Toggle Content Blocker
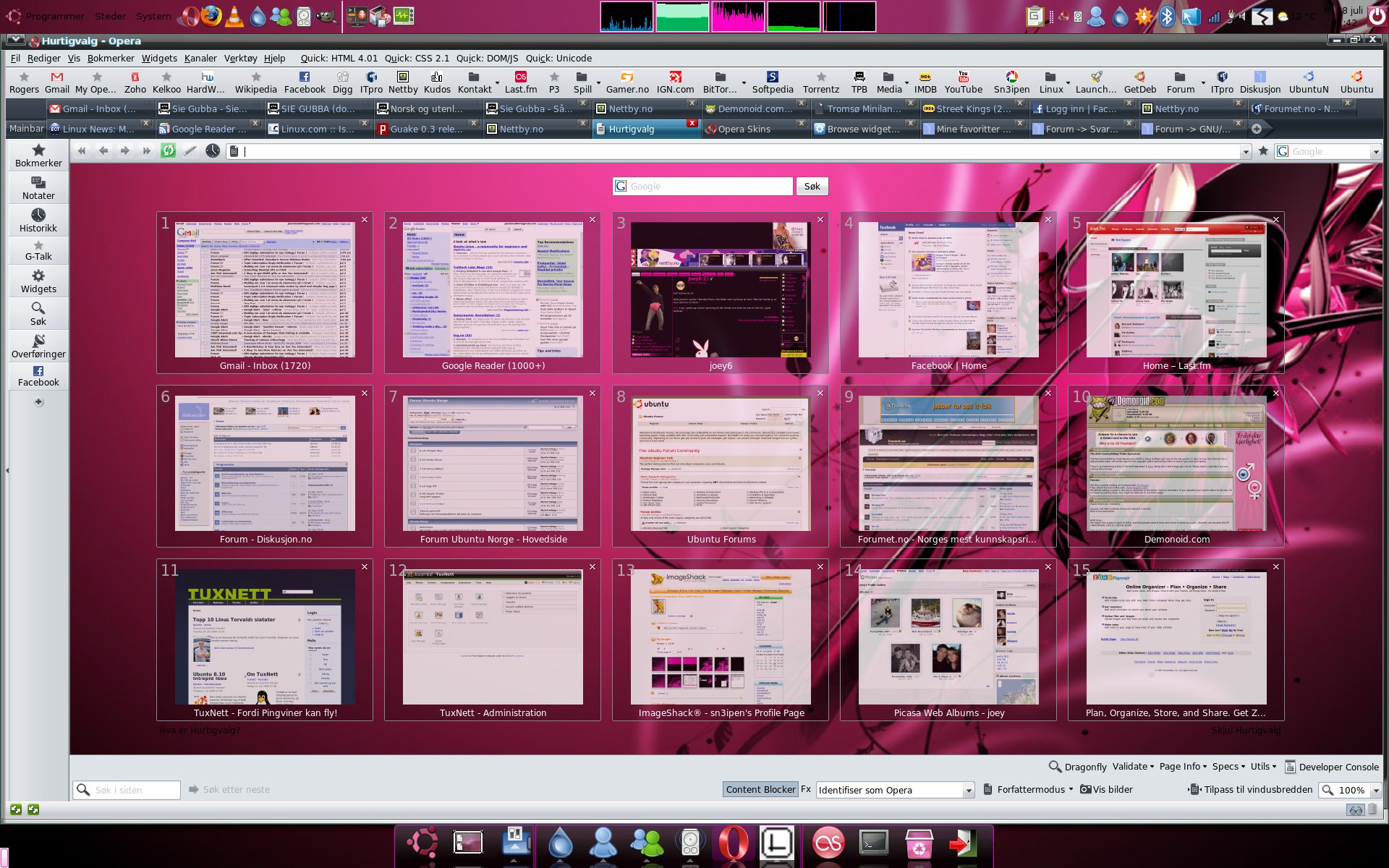The height and width of the screenshot is (868, 1389). 760,789
